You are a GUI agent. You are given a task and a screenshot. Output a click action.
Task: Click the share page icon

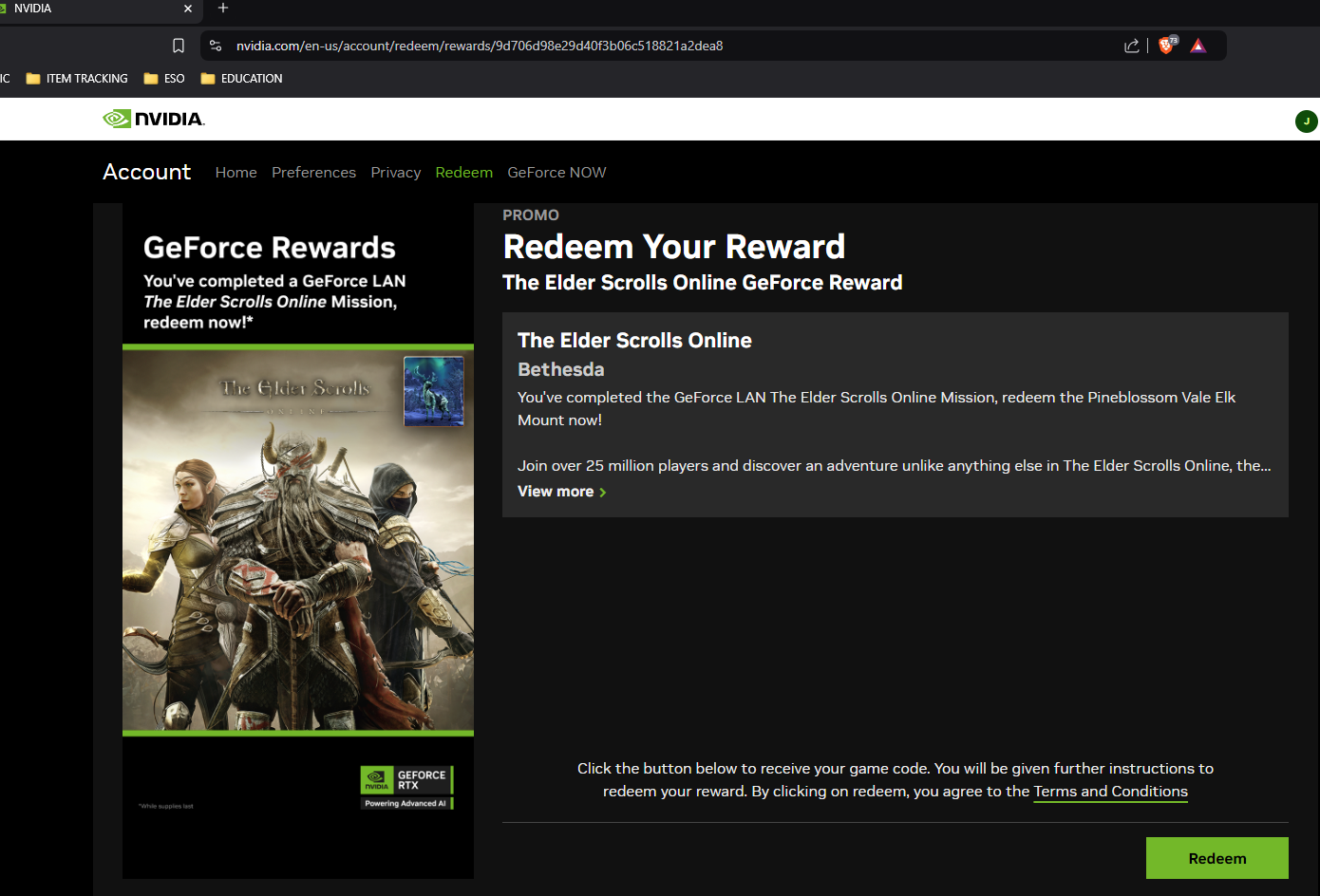pyautogui.click(x=1131, y=46)
